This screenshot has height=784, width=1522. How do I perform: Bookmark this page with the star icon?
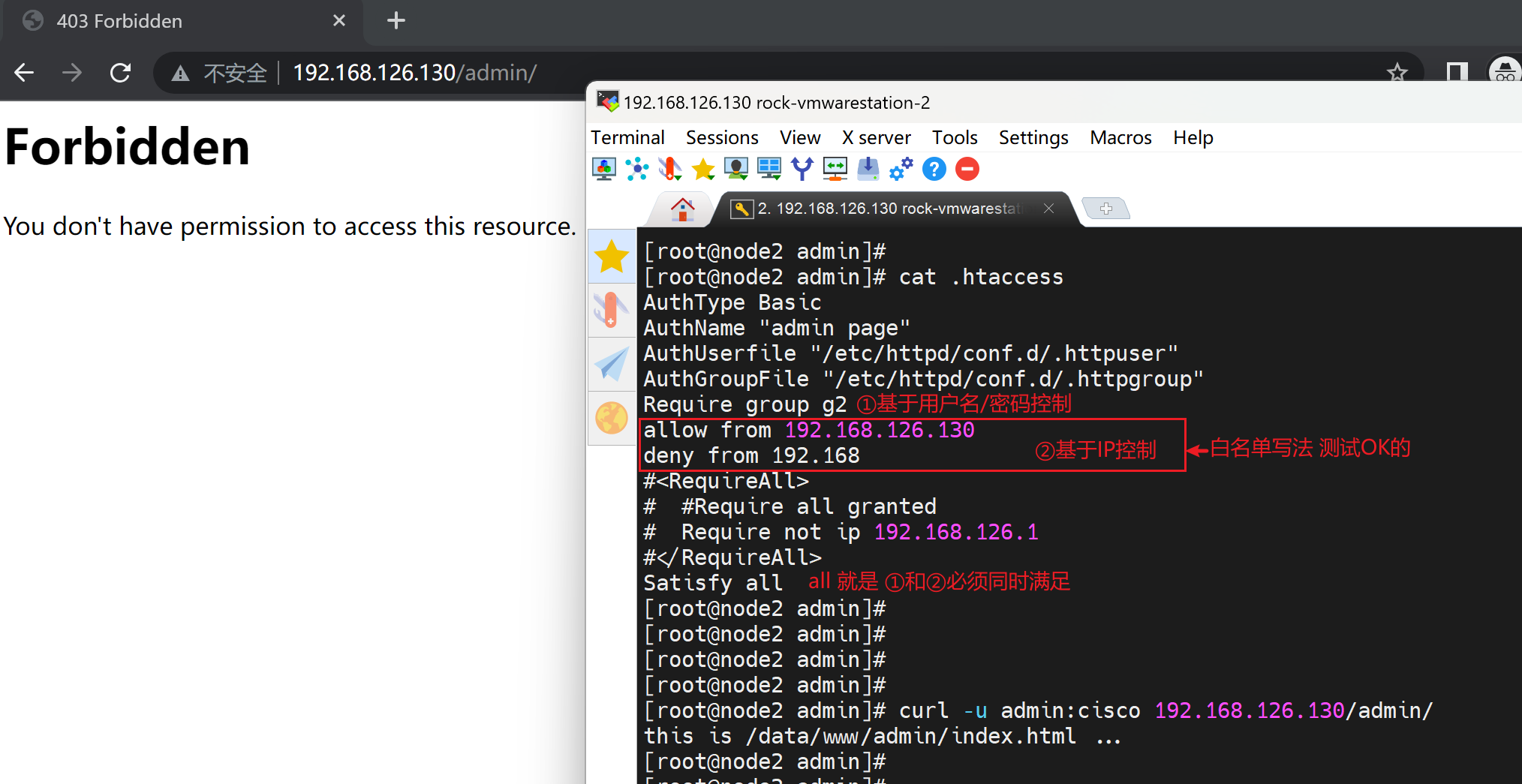click(1397, 73)
